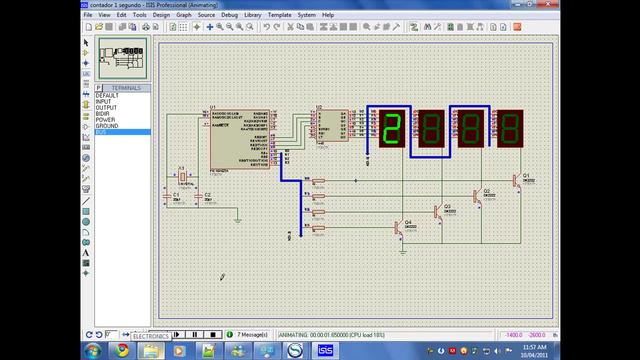Select the 2D Graphics Circle tool

[86, 222]
